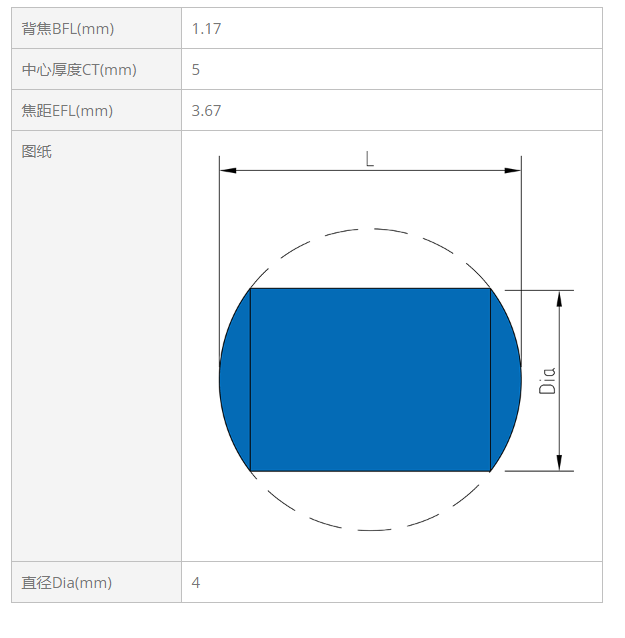Click the 直径Dia(mm) label

pos(67,583)
